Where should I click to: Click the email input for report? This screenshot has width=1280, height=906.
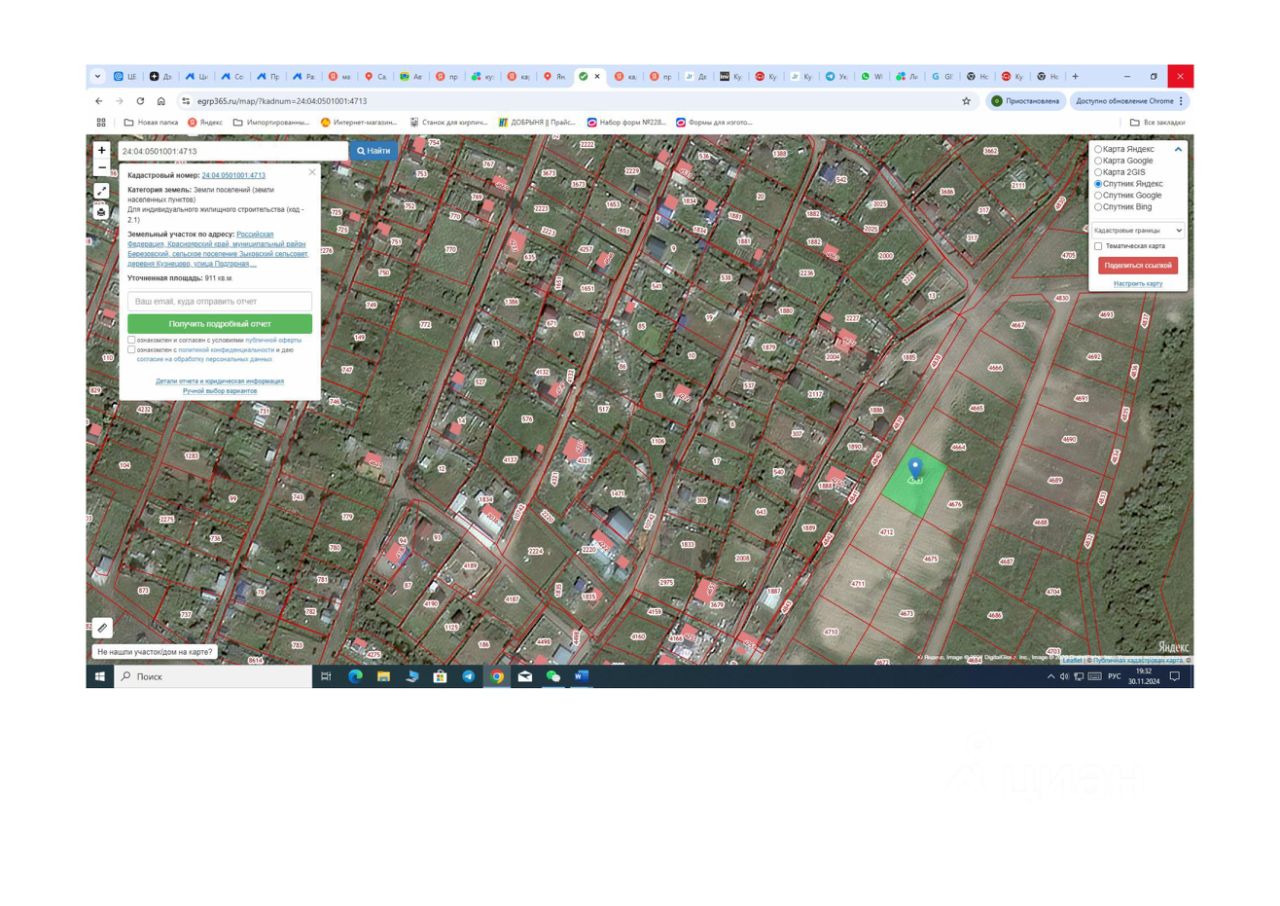point(220,301)
